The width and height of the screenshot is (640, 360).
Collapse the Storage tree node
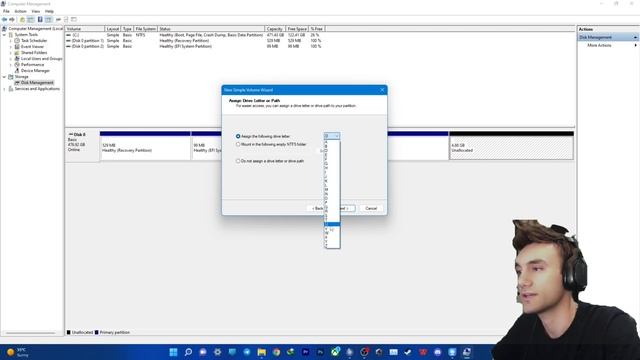point(4,77)
